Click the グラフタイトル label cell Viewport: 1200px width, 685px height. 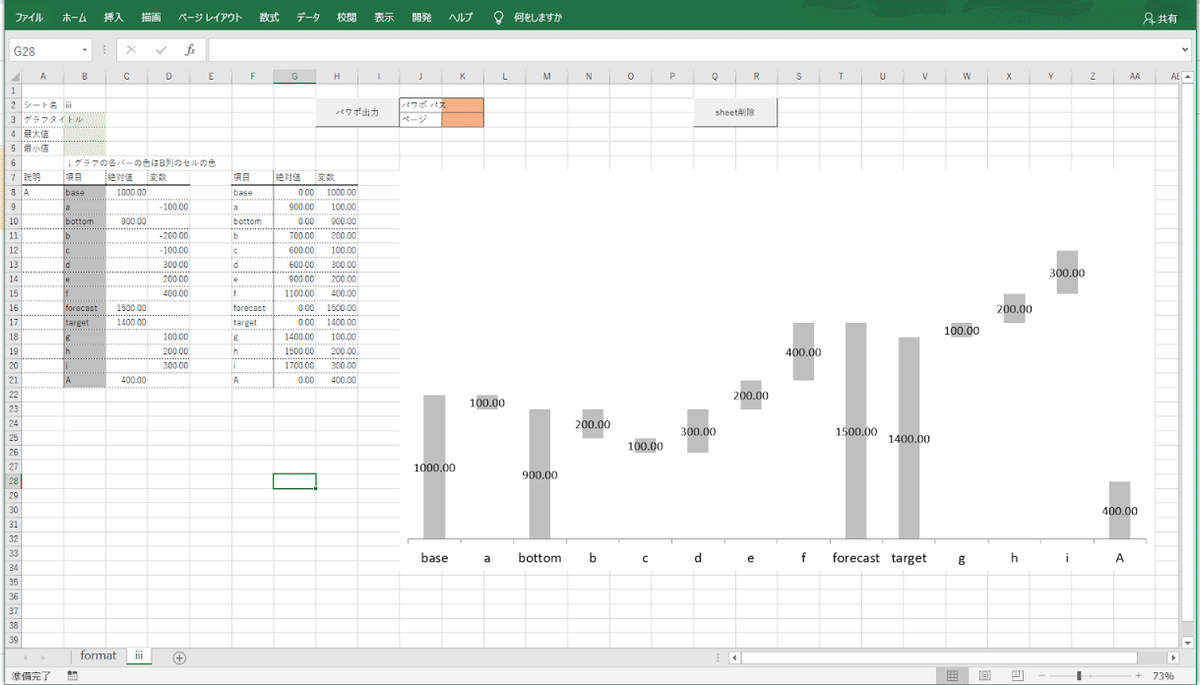(42, 119)
